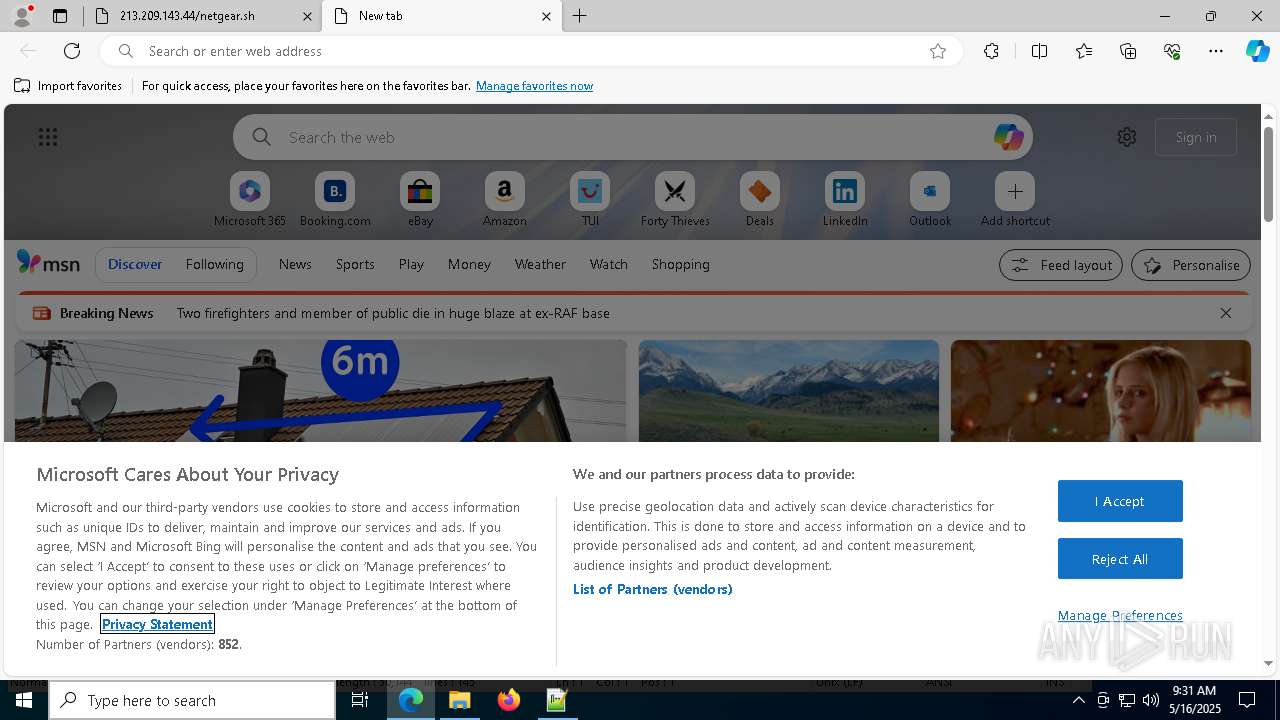The height and width of the screenshot is (720, 1280).
Task: Click Copilot icon in web search box
Action: (x=1008, y=137)
